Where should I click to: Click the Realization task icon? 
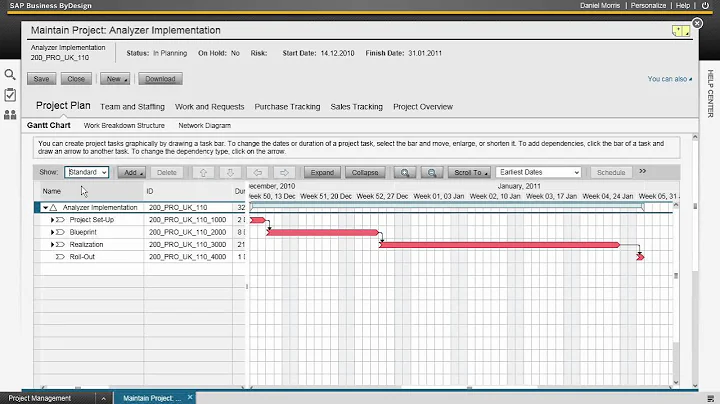[x=60, y=245]
